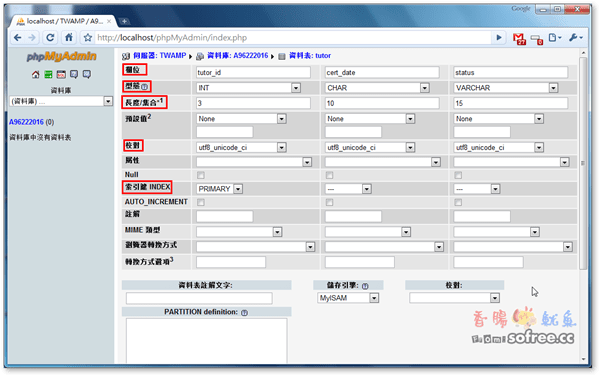Viewport: 600px width, 376px height.
Task: Open INT type dropdown for tutor_id
Action: click(248, 88)
